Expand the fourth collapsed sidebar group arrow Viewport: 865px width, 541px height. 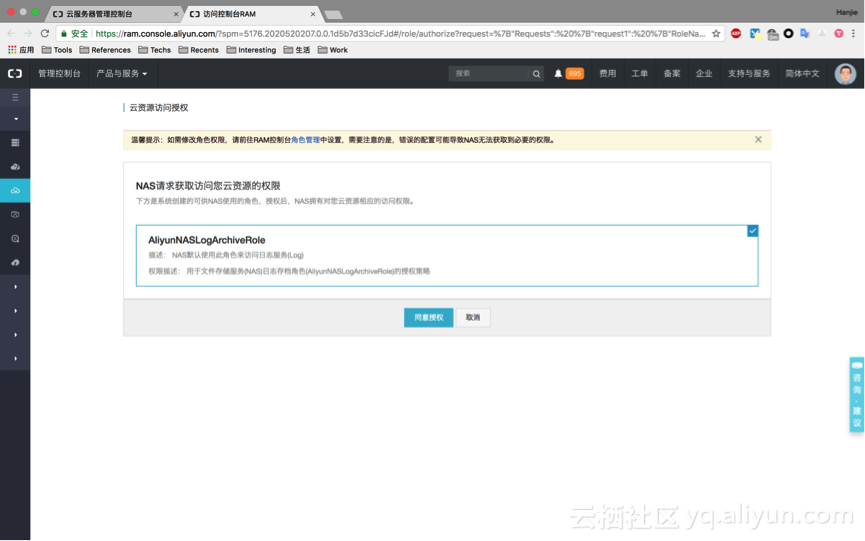click(15, 358)
